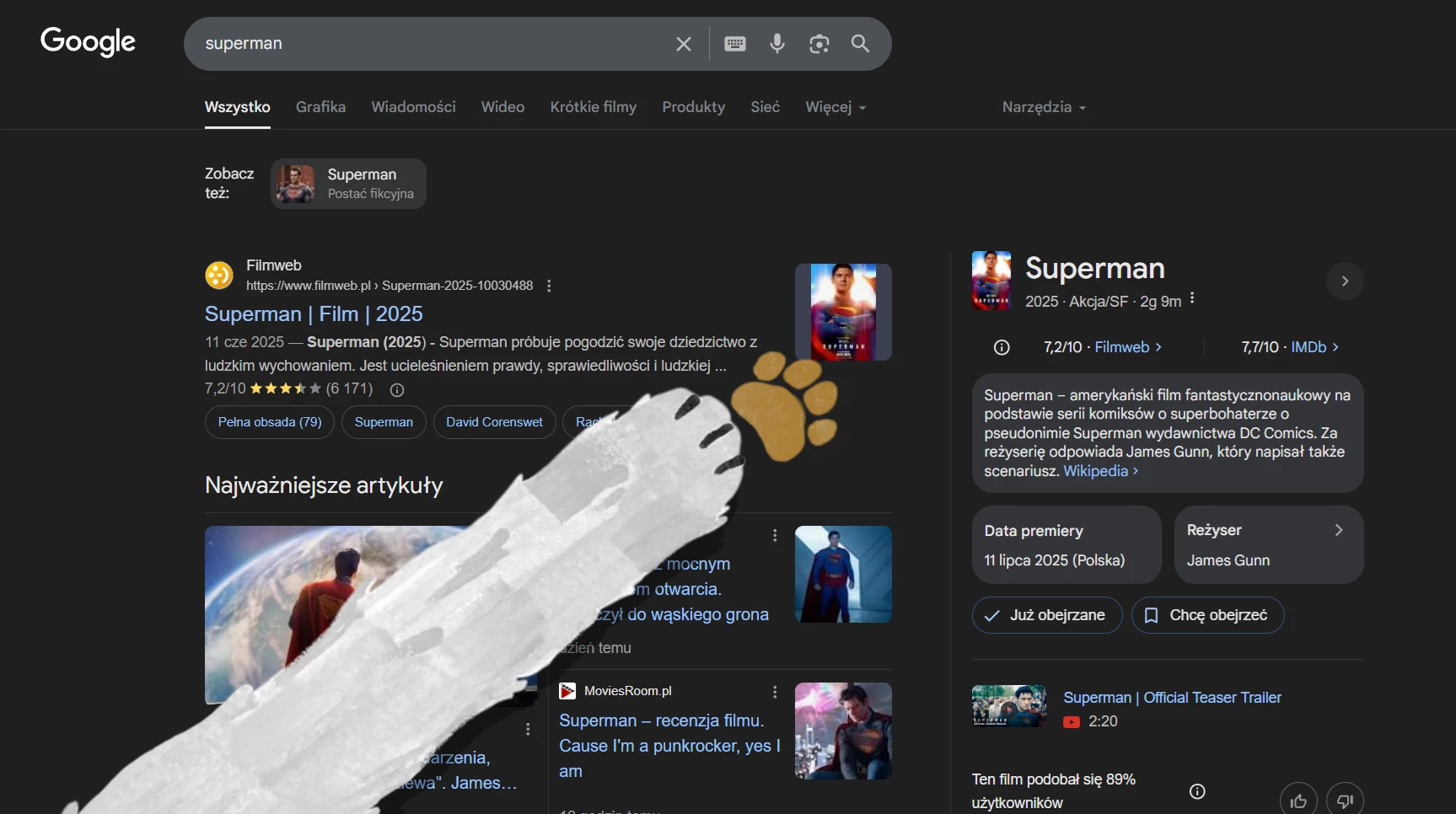The width and height of the screenshot is (1456, 814).
Task: Open three-dot menu beside Filmweb URL
Action: 549,286
